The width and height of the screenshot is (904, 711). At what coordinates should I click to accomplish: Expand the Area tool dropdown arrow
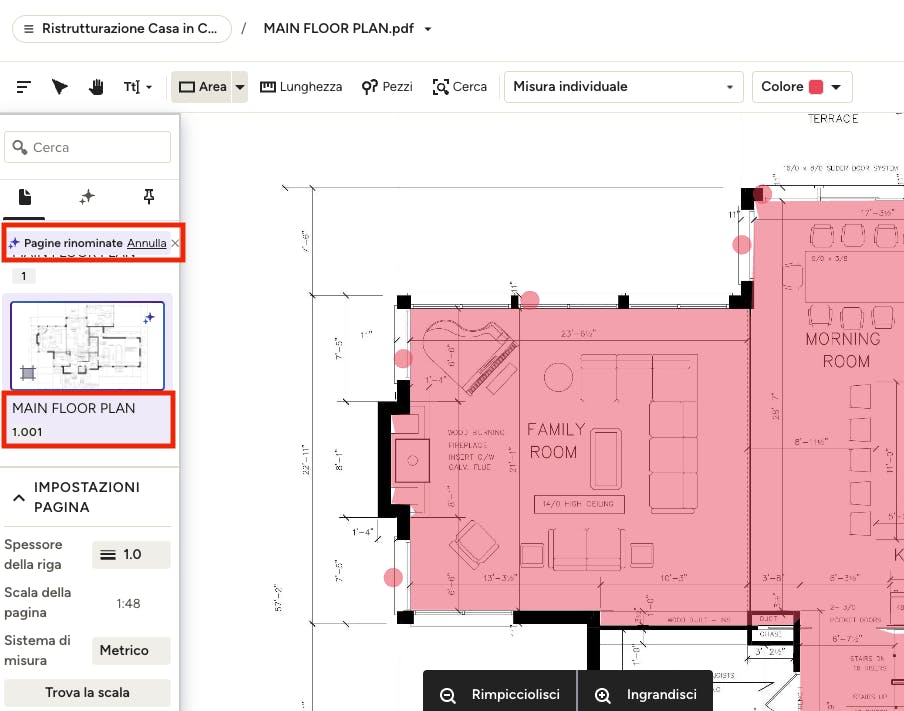[240, 87]
